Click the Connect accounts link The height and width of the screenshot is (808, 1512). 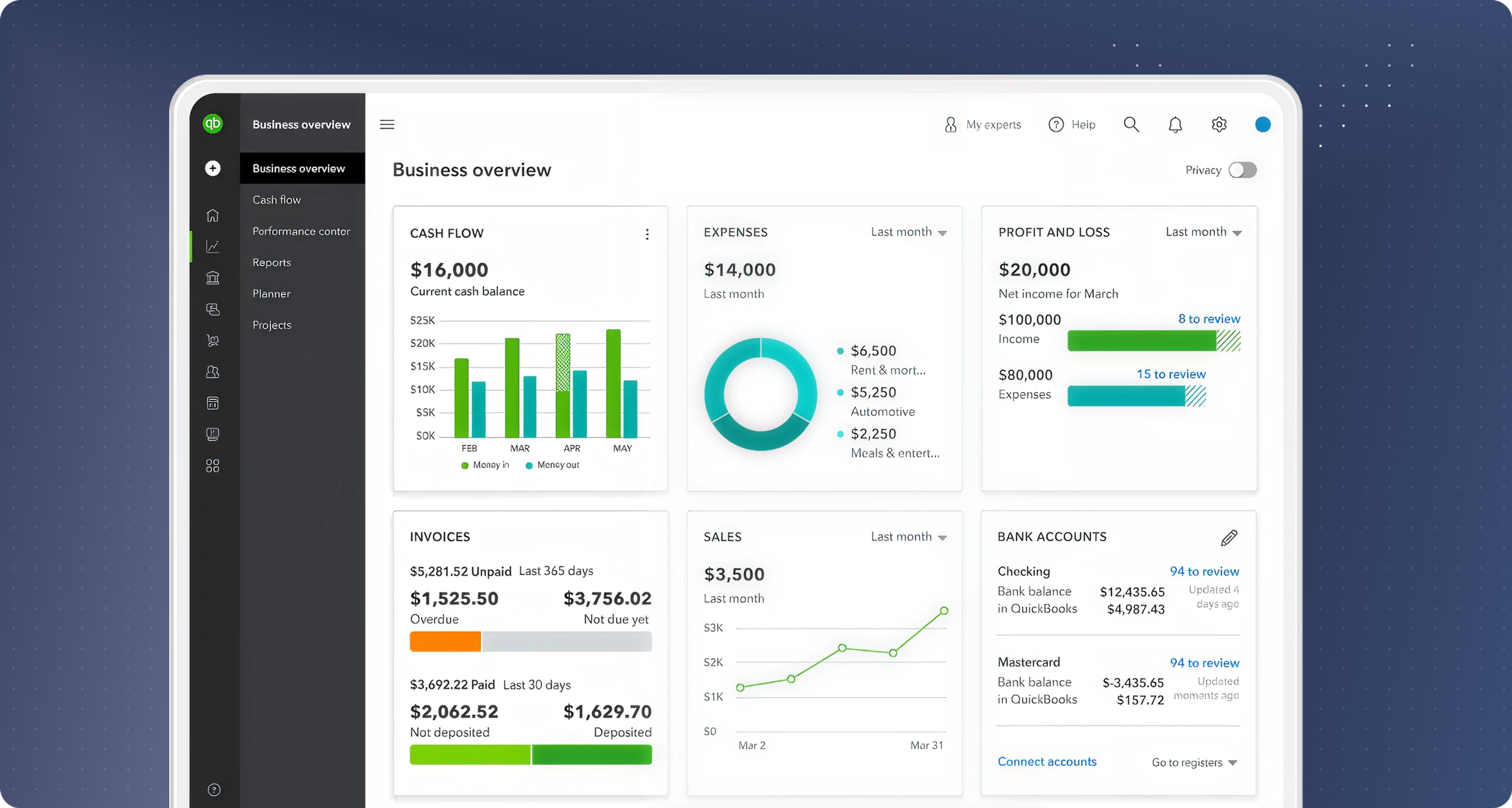coord(1047,762)
